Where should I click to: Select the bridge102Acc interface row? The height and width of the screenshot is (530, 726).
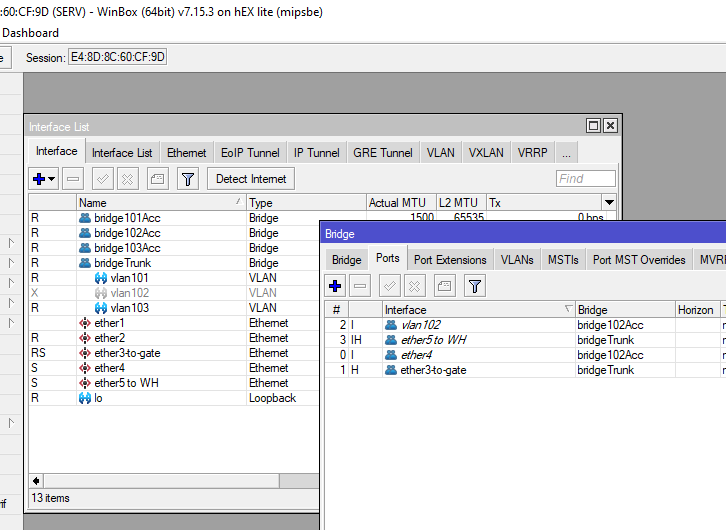point(174,233)
